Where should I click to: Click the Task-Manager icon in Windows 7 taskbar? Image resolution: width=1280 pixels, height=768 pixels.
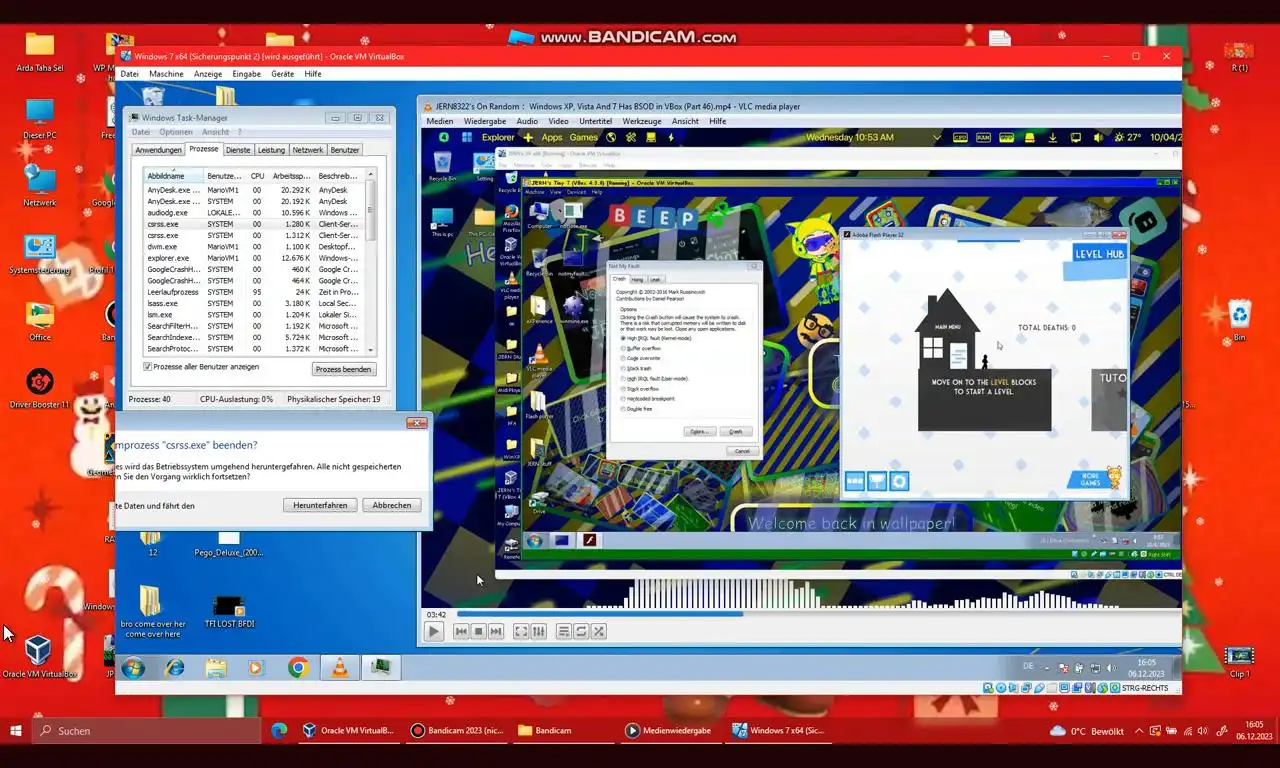coord(381,667)
